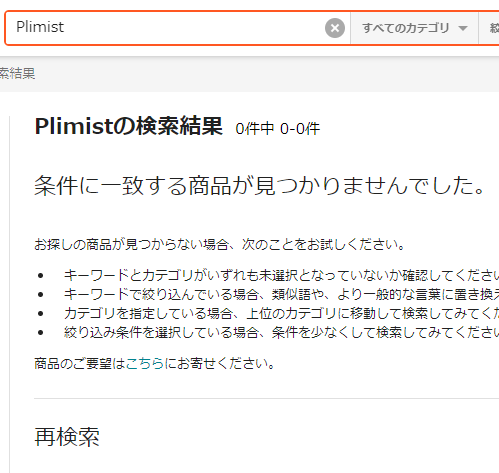Click the arrow beside すべてのカテゴリ
This screenshot has height=473, width=499.
pyautogui.click(x=463, y=28)
